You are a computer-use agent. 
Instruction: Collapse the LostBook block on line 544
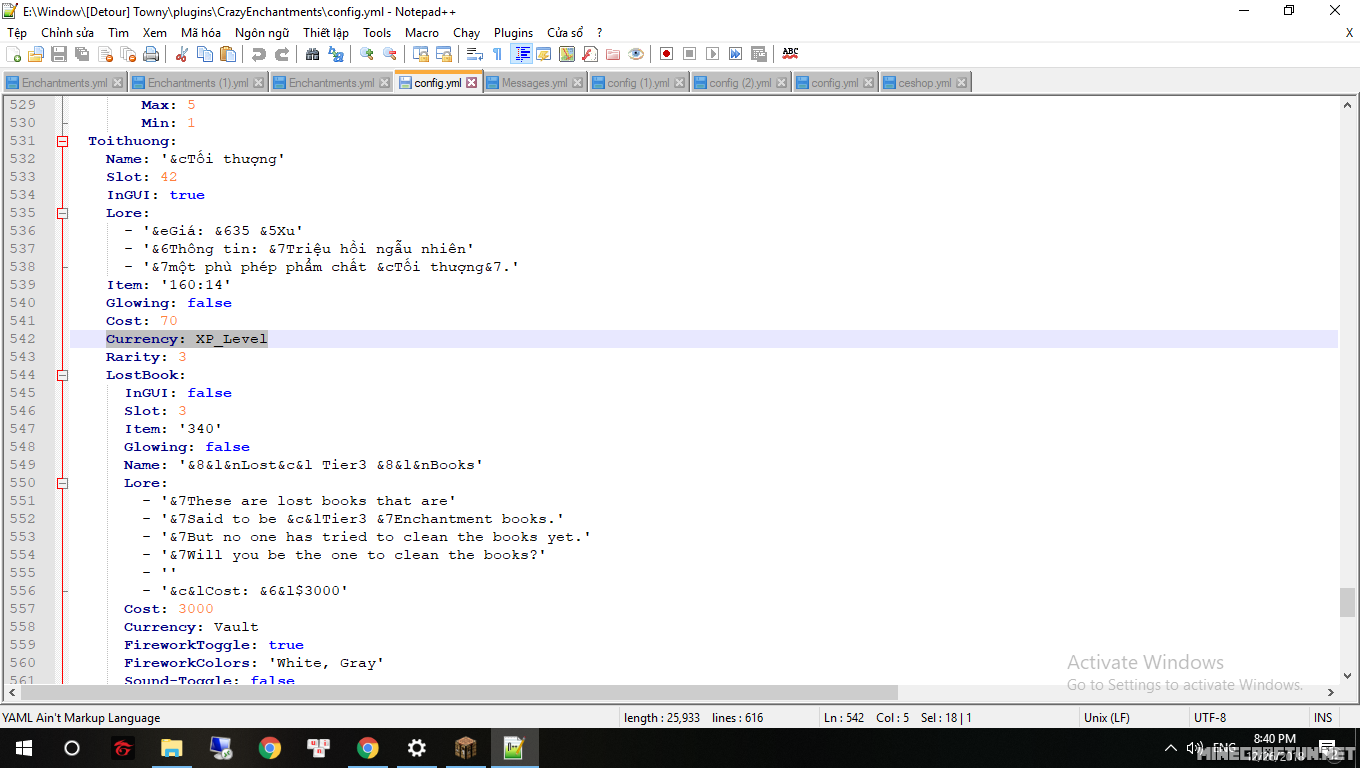(x=62, y=375)
